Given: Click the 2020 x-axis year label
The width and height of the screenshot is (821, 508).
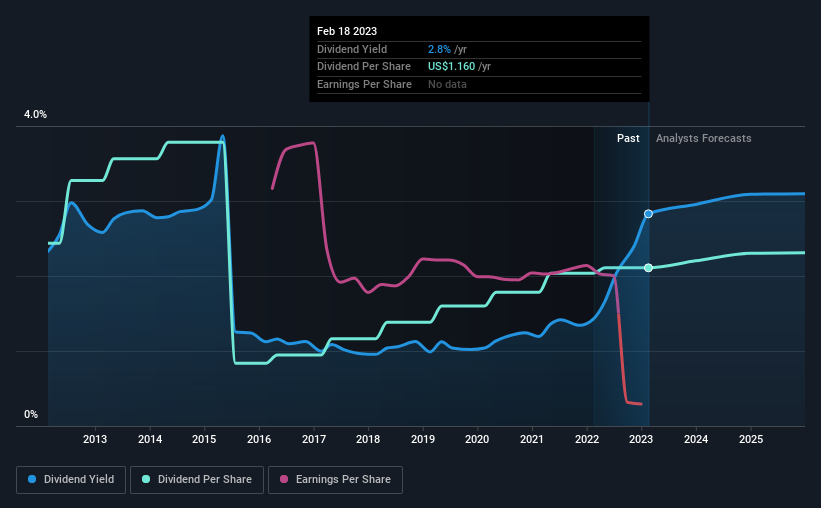Looking at the screenshot, I should (x=477, y=439).
